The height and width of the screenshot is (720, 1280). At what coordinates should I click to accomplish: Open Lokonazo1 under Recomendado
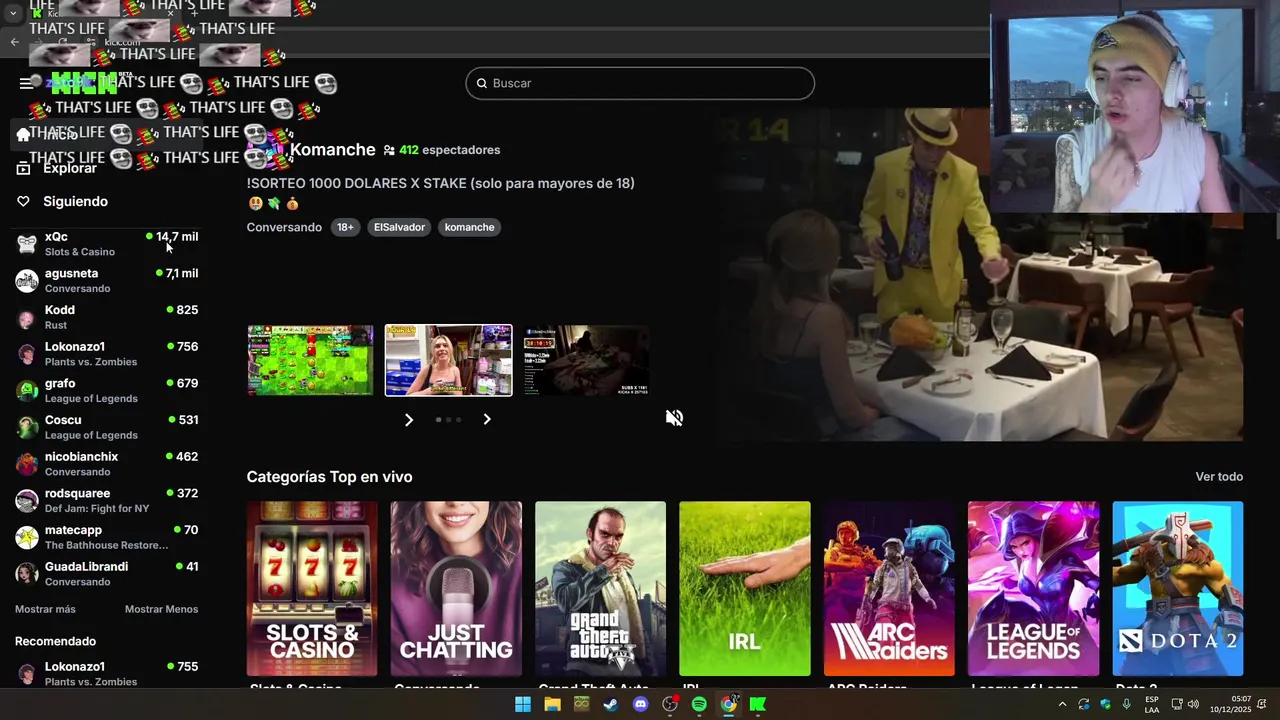pyautogui.click(x=107, y=673)
